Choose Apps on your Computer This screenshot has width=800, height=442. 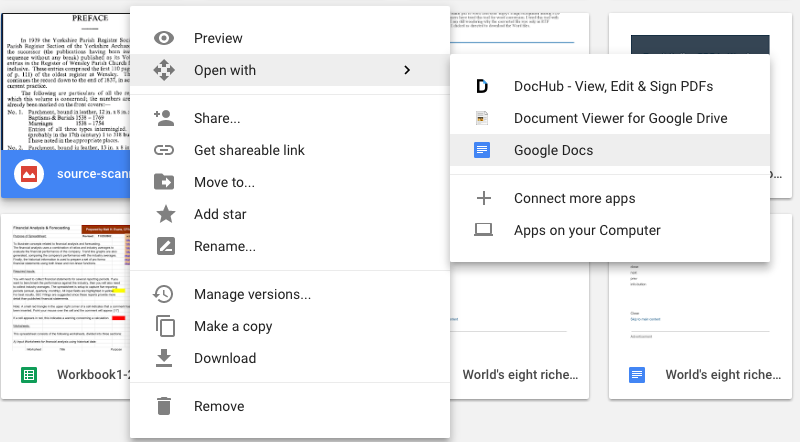pyautogui.click(x=587, y=230)
